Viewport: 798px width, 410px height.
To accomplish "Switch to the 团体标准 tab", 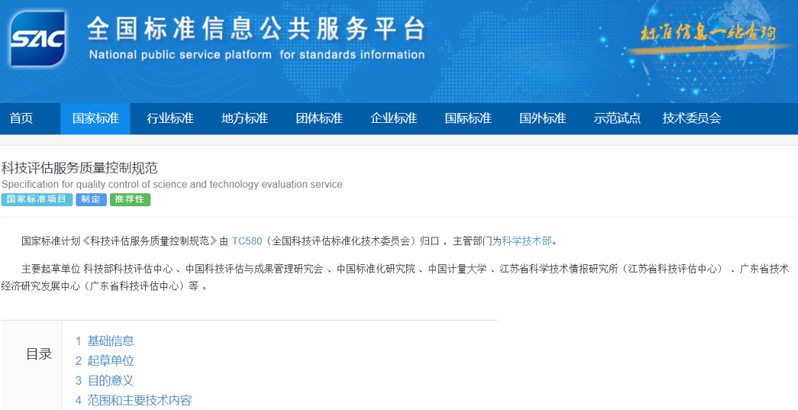I will (319, 118).
